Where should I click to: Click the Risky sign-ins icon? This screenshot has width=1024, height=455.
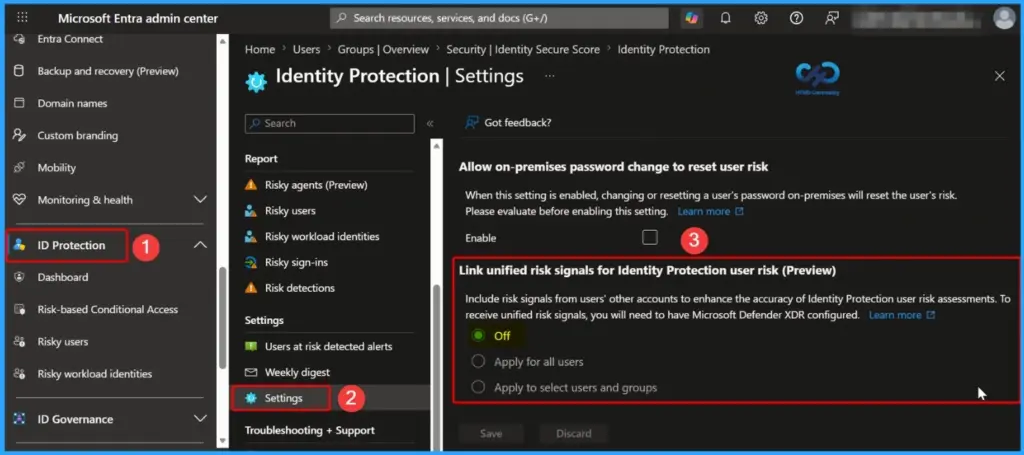coord(251,262)
